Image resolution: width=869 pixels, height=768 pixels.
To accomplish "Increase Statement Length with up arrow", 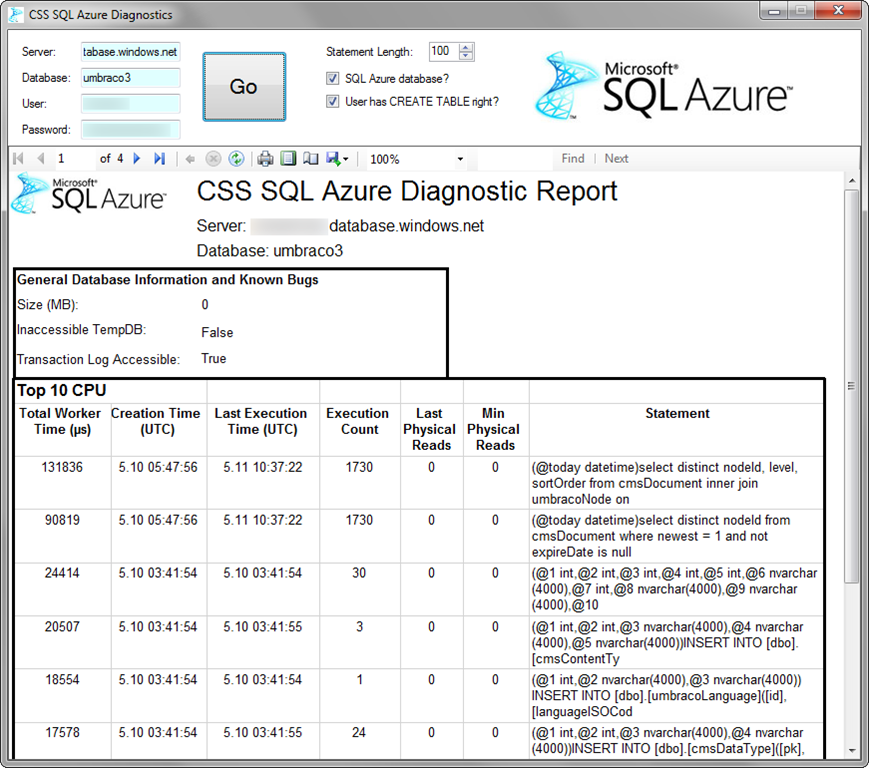I will click(x=467, y=47).
